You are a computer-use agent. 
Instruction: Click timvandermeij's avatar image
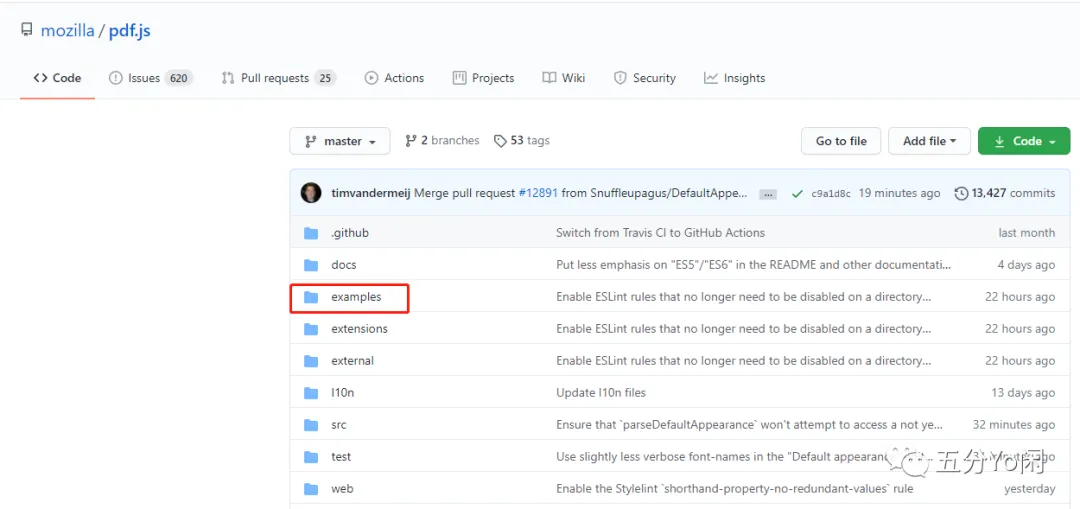coord(311,193)
